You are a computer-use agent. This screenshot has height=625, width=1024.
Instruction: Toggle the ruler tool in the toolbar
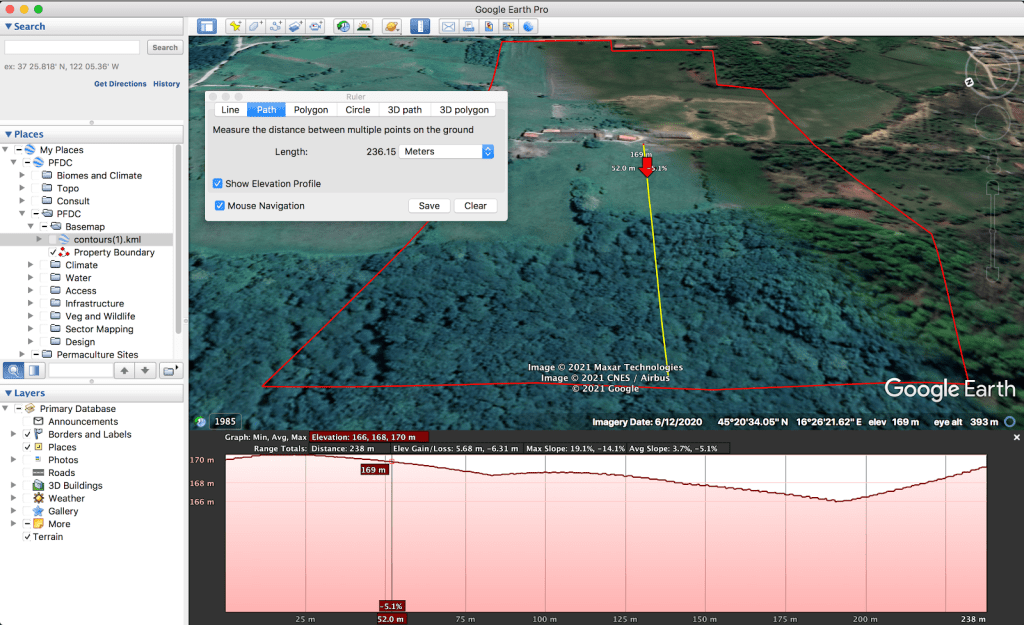click(420, 26)
